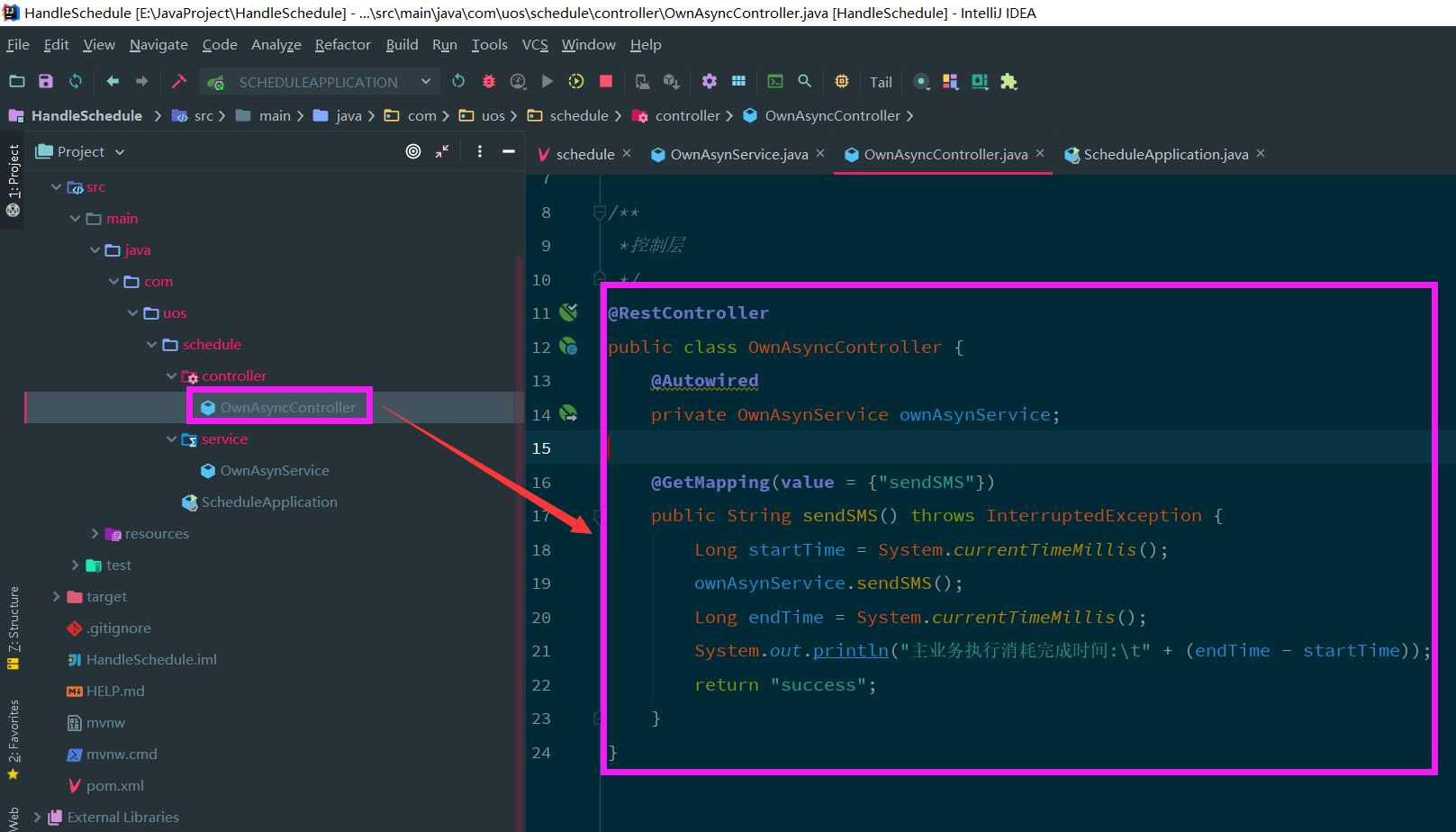Open Project Structure grid icon
This screenshot has height=832, width=1456.
pos(738,81)
